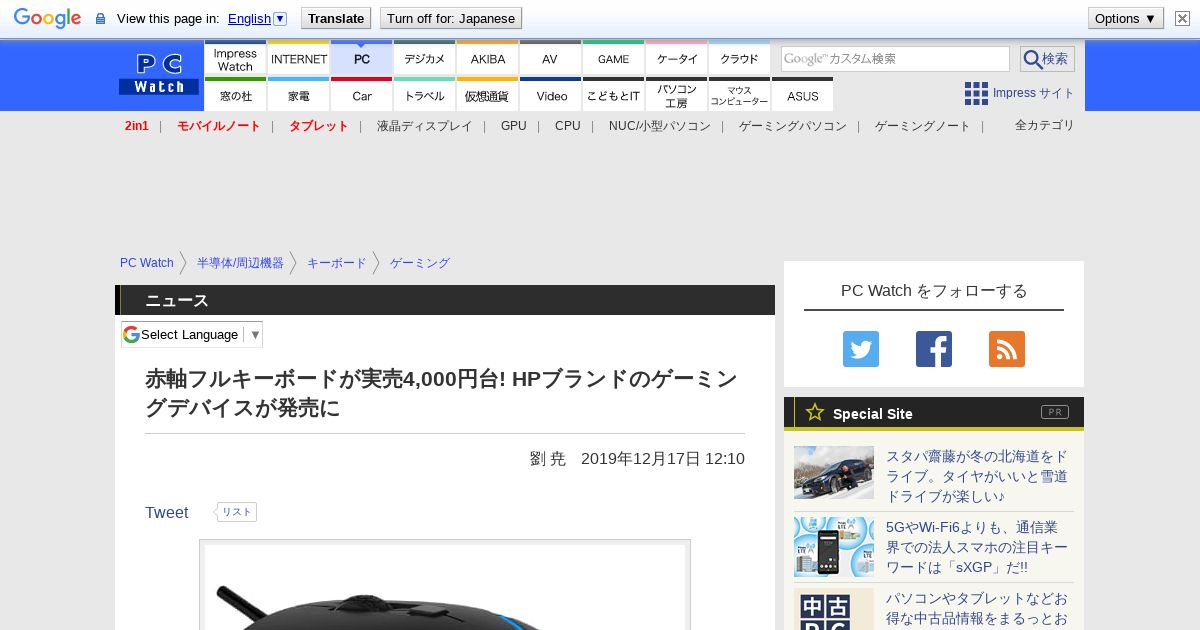The width and height of the screenshot is (1200, 630).
Task: Click the Google logo in translate bar
Action: (x=47, y=18)
